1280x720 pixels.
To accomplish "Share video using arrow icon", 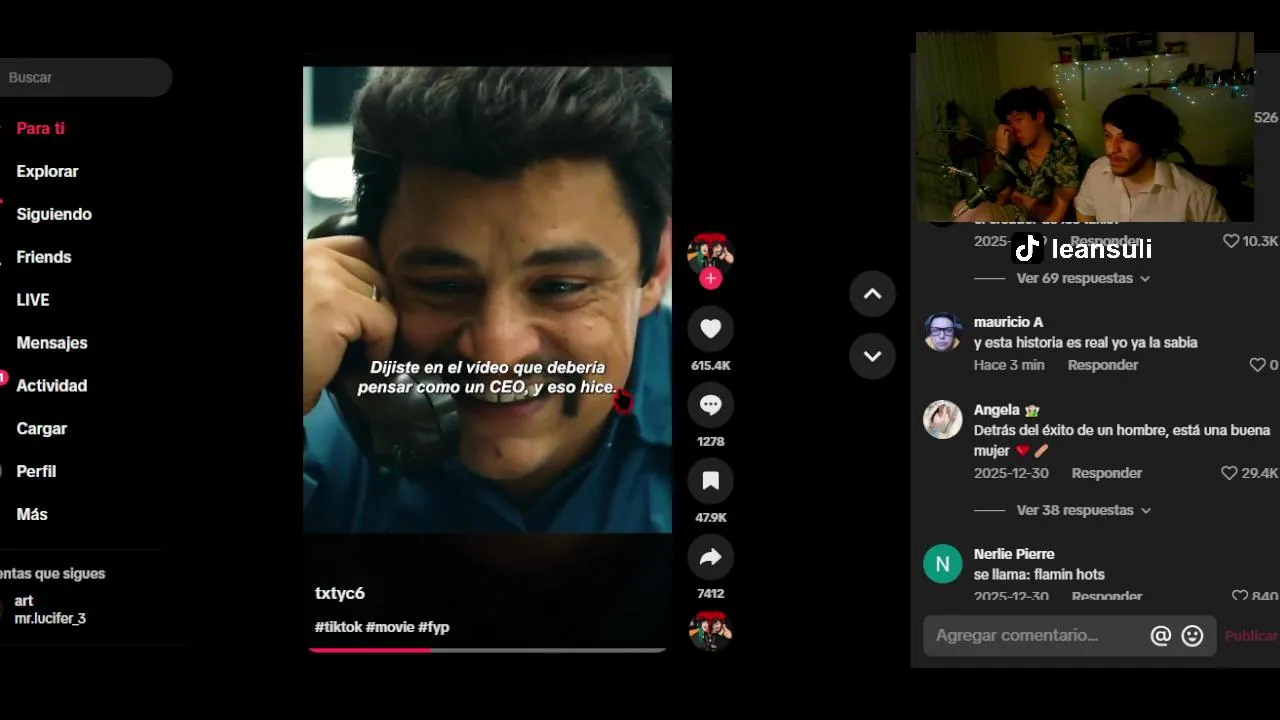I will coord(710,557).
